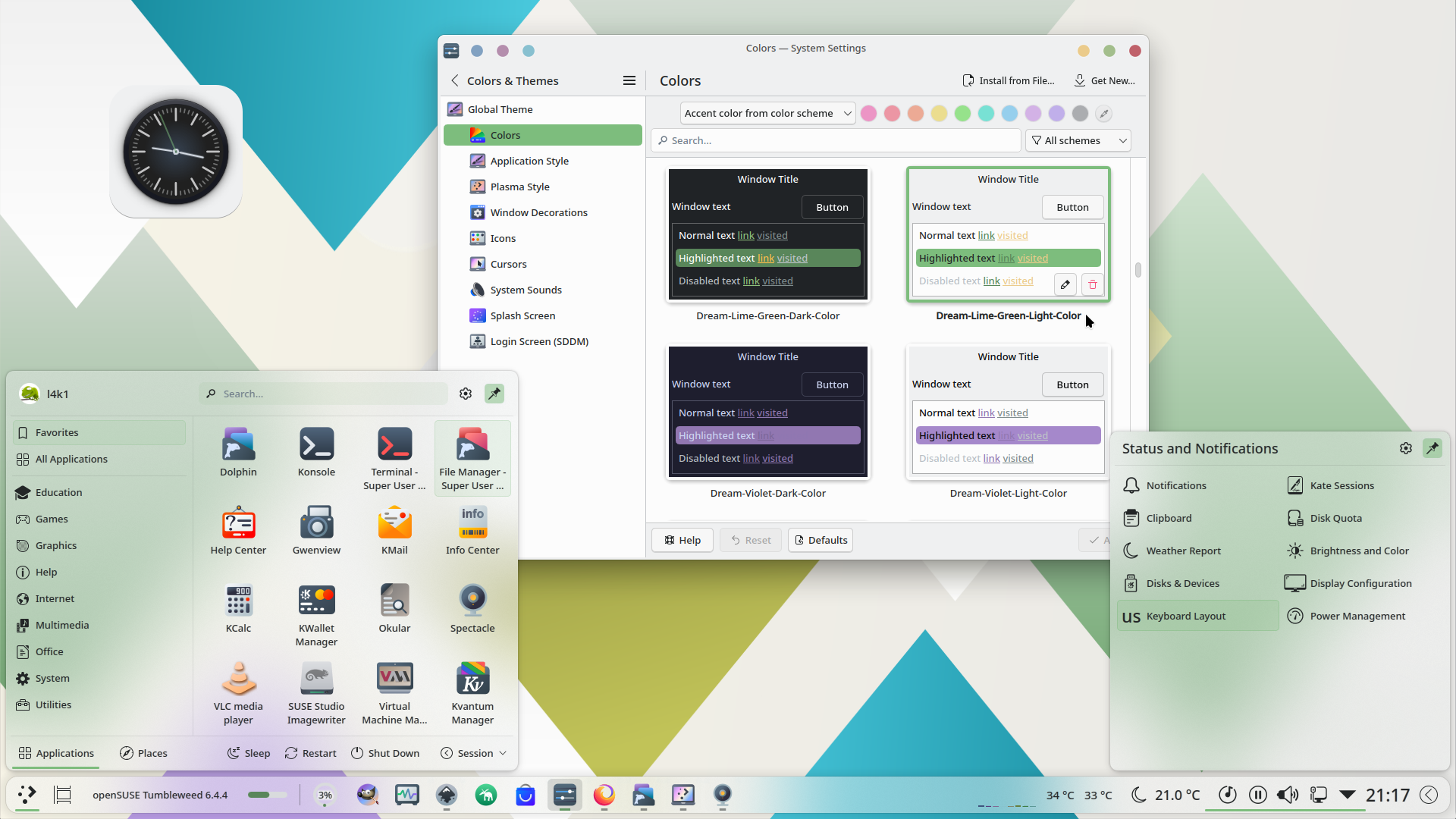Select Window Decorations in the sidebar
1456x819 pixels.
pyautogui.click(x=543, y=212)
